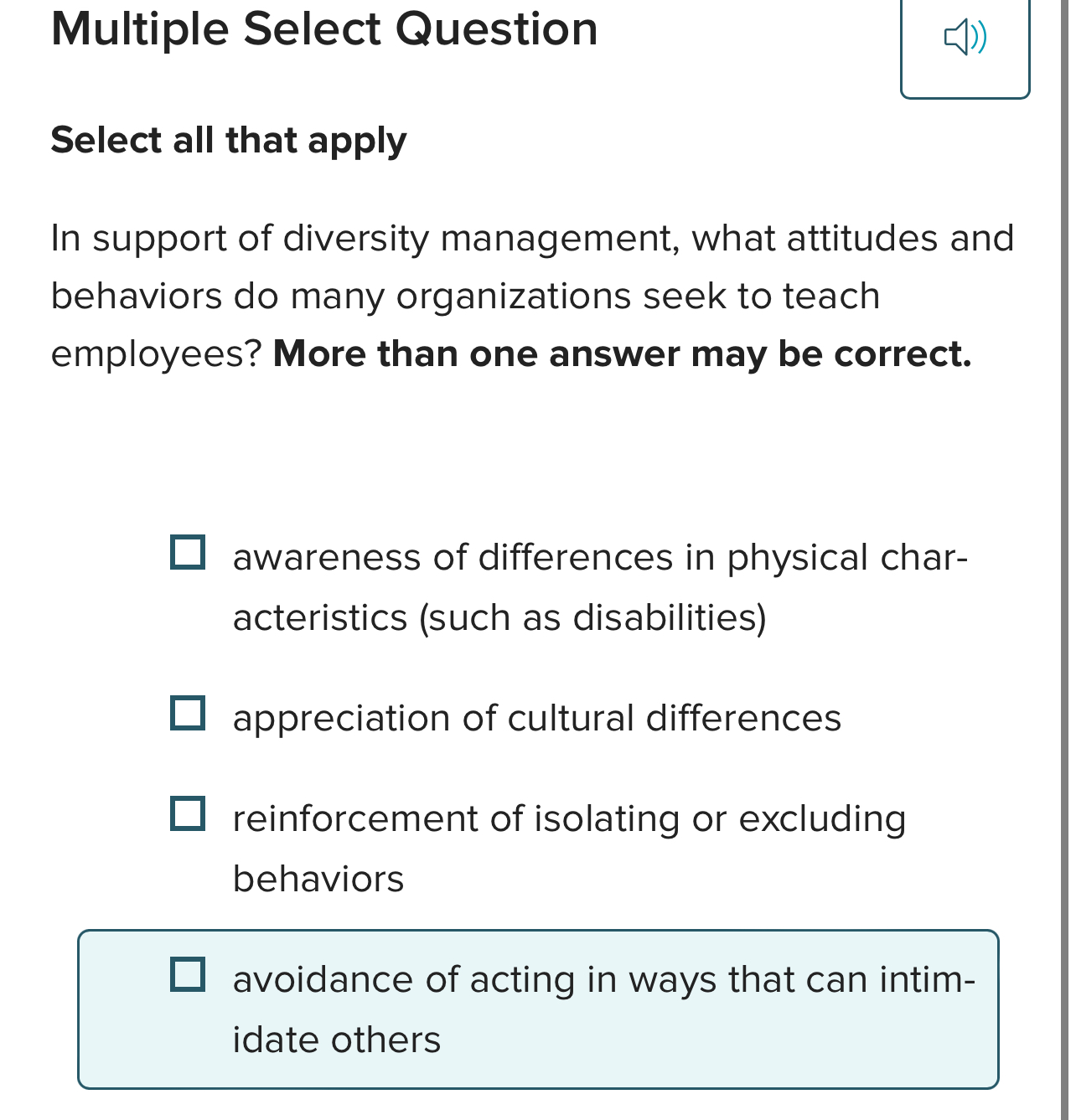Tick 'avoidance of acting in ways that can intimidate others'
1076x1120 pixels.
[189, 975]
